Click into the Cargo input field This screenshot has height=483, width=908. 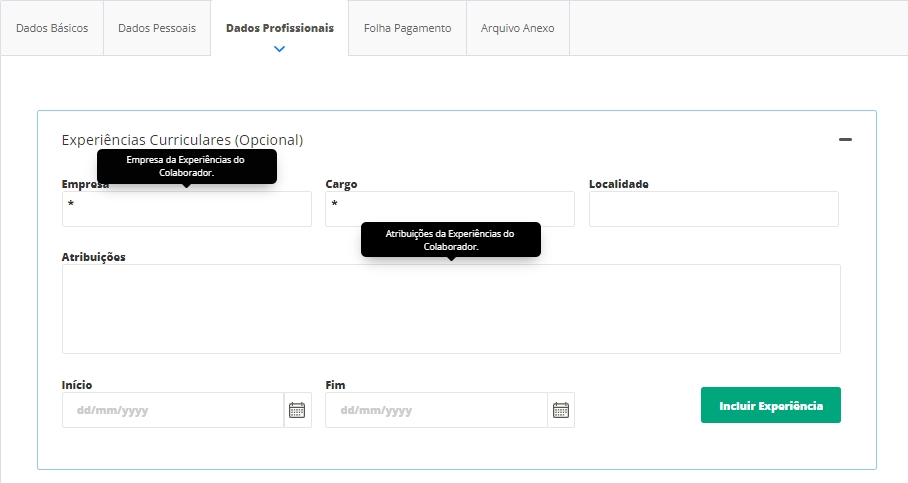450,209
